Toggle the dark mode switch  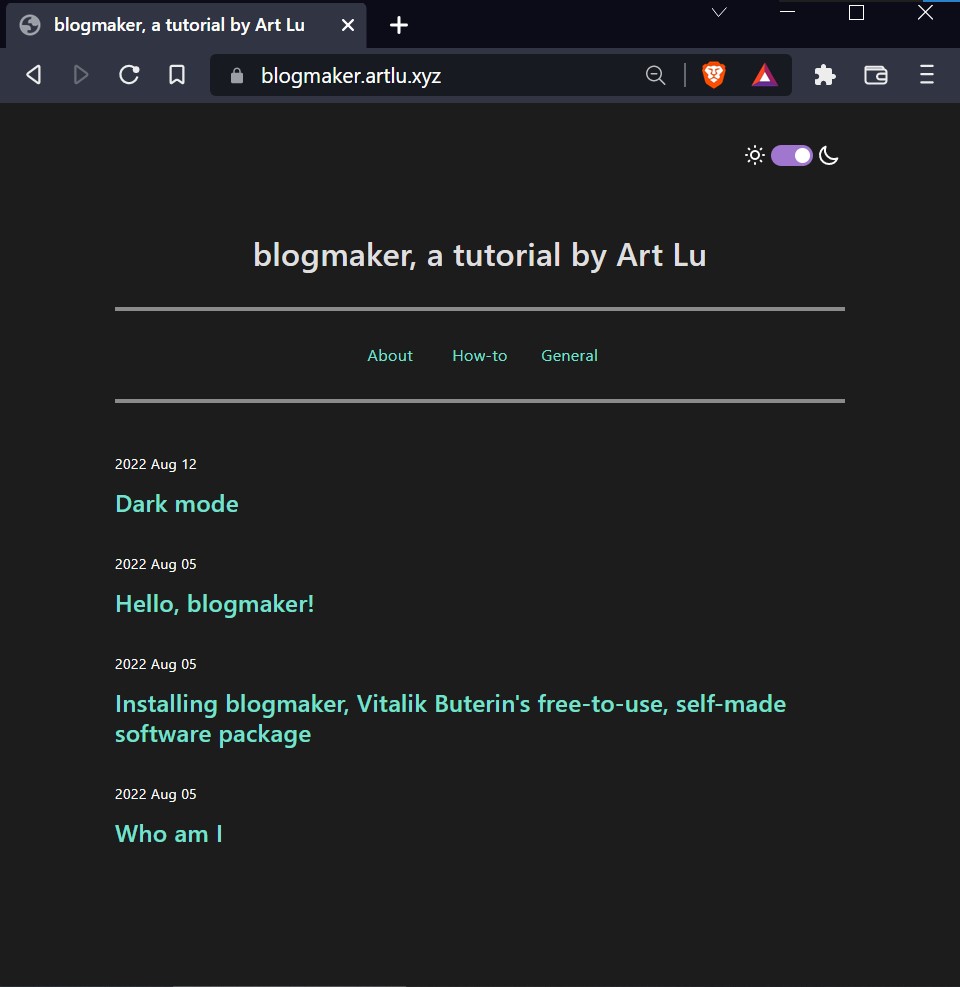tap(791, 155)
